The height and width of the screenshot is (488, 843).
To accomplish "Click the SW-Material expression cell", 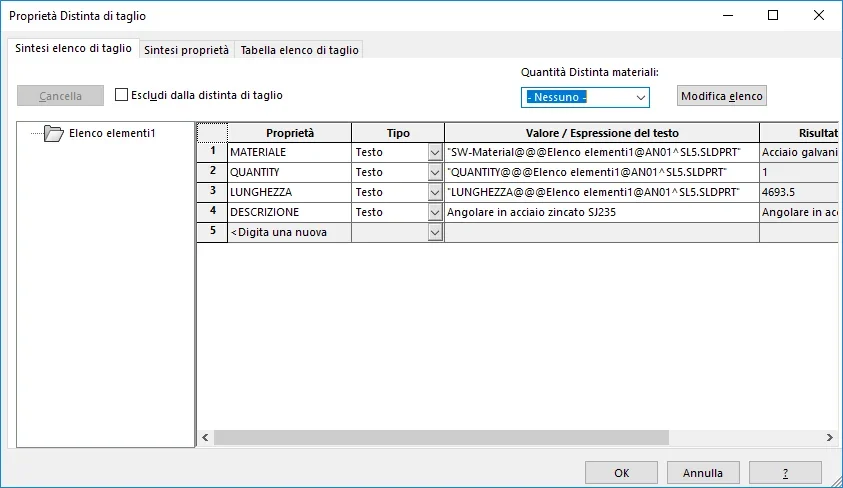I will 602,153.
